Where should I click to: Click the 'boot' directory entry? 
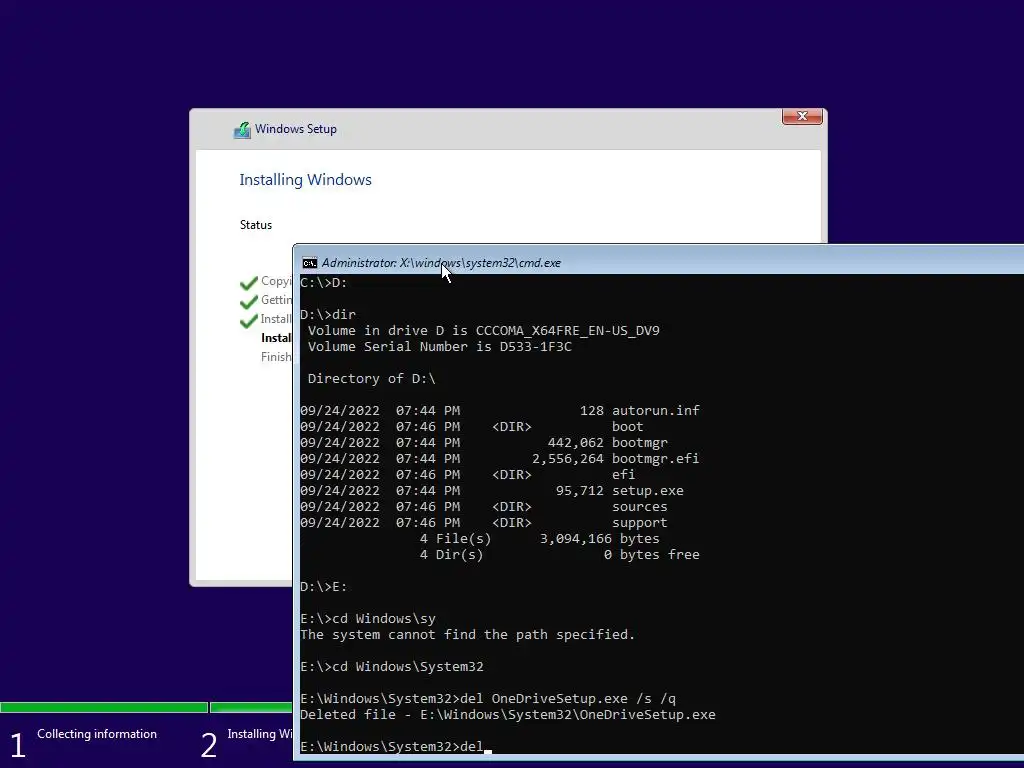point(628,426)
